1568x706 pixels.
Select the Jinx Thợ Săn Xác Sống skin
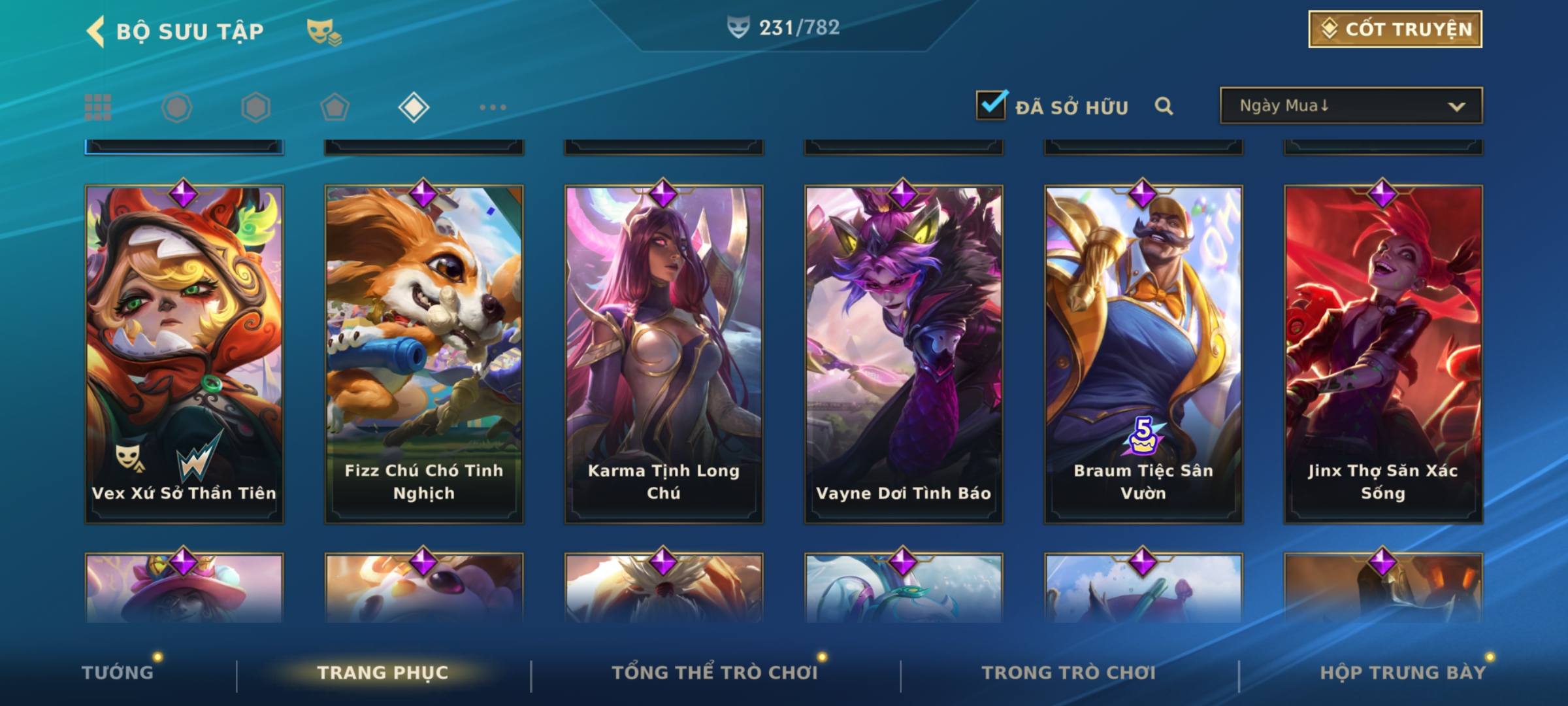(1383, 354)
